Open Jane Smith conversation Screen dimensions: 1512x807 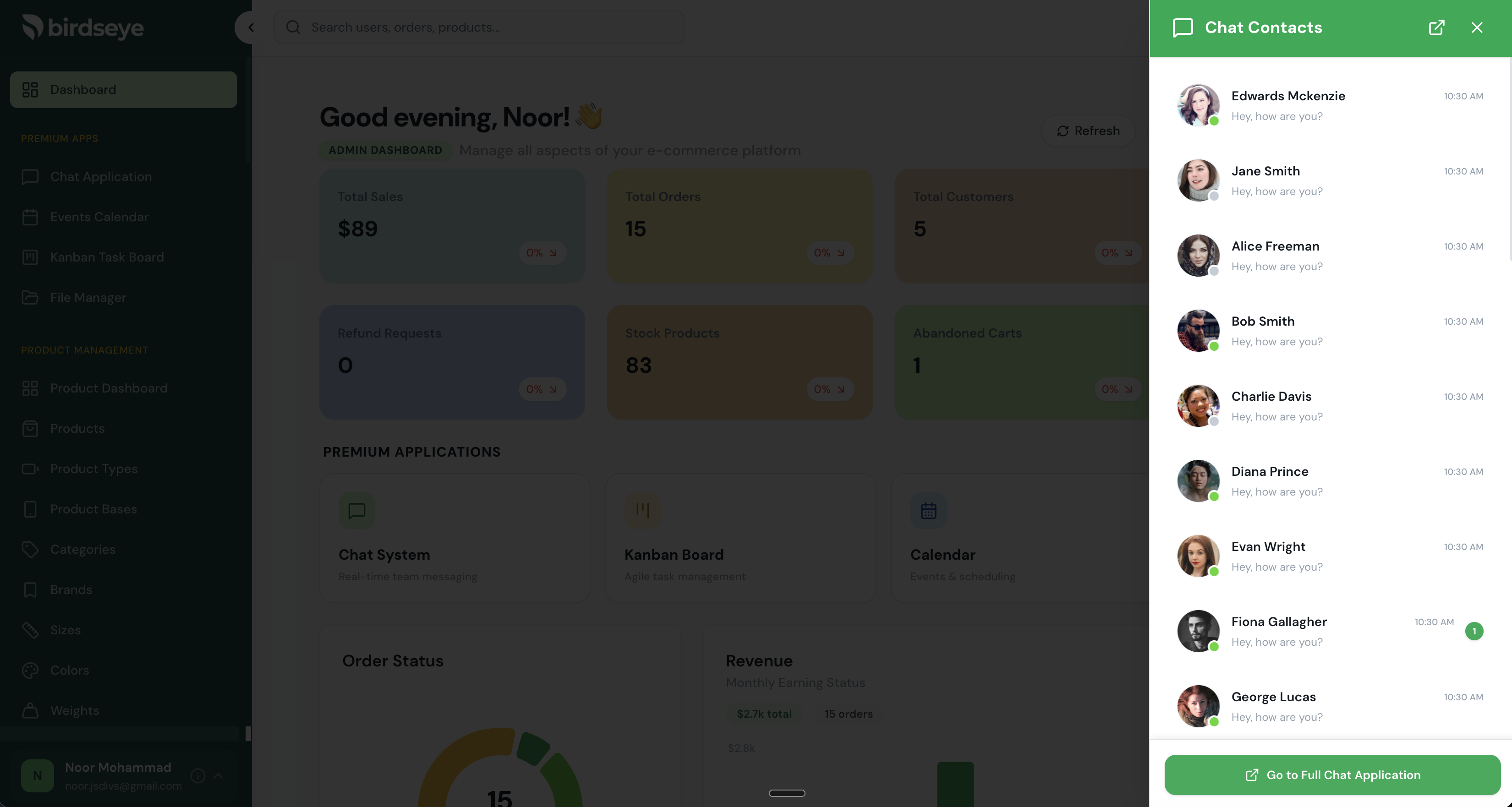(x=1330, y=180)
